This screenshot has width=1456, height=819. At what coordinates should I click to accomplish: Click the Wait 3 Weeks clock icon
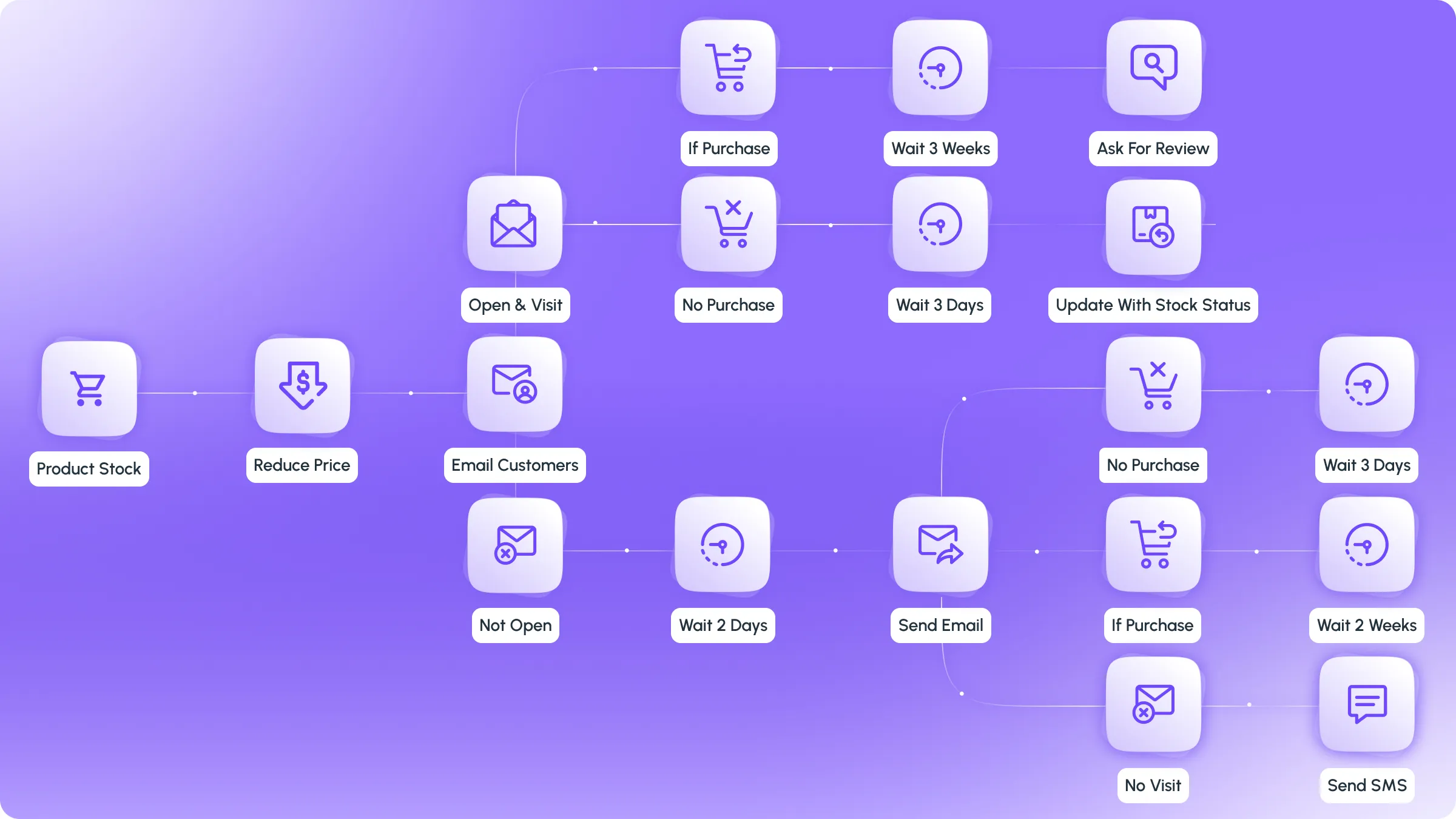click(x=940, y=67)
